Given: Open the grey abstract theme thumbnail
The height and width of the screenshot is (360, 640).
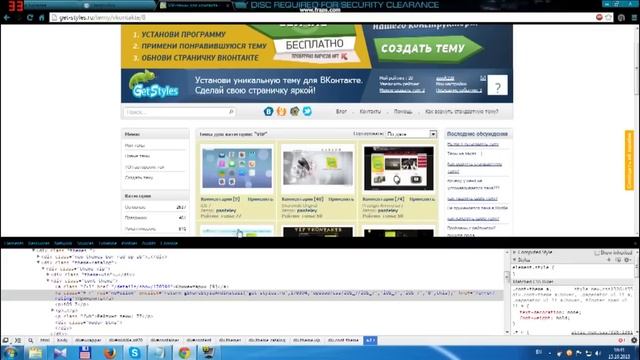Looking at the screenshot, I should point(318,169).
